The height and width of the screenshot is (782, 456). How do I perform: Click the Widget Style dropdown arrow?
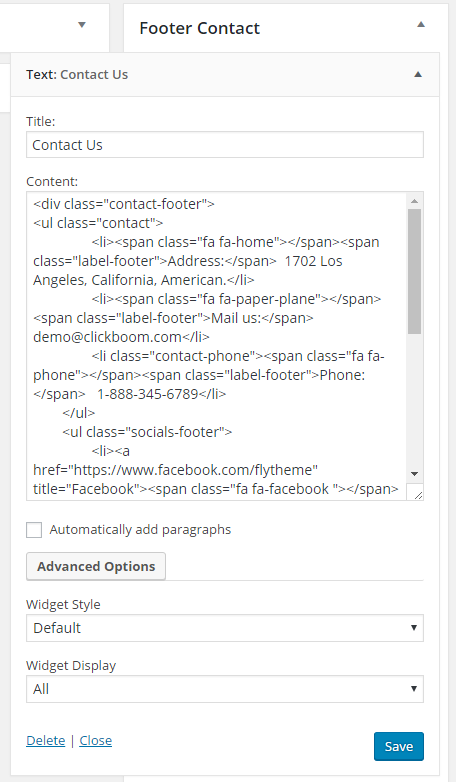pyautogui.click(x=414, y=628)
